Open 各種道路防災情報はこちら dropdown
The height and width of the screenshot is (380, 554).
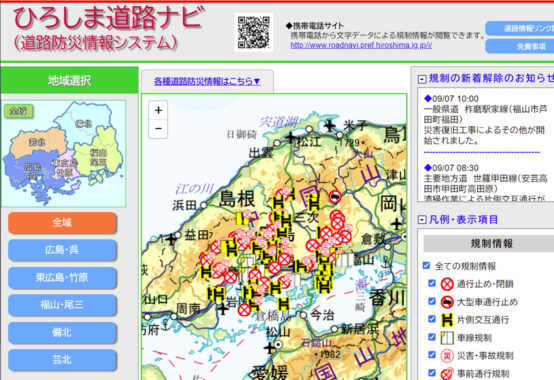coord(207,81)
